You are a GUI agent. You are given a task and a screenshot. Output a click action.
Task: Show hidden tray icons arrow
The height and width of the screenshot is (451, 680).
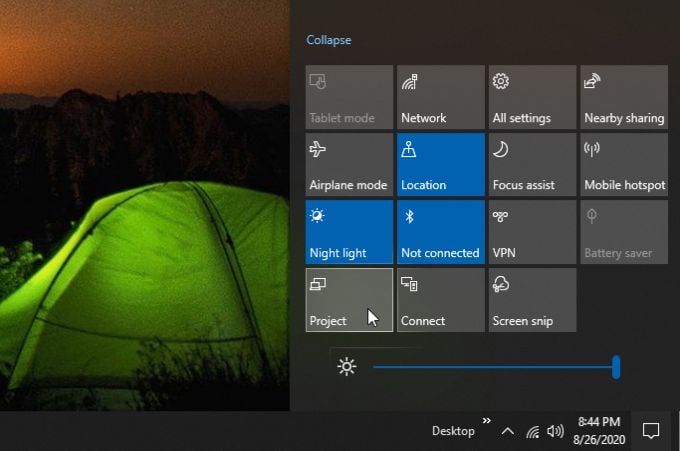[x=508, y=431]
